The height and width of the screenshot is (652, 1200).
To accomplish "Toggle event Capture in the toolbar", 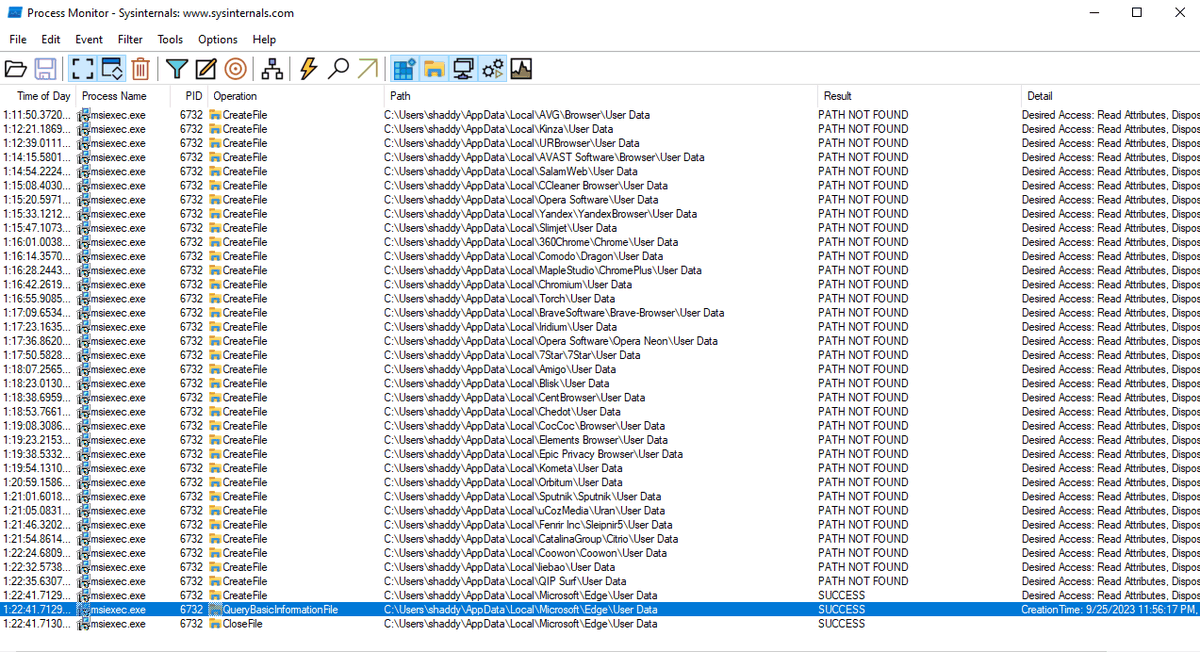I will [x=81, y=69].
